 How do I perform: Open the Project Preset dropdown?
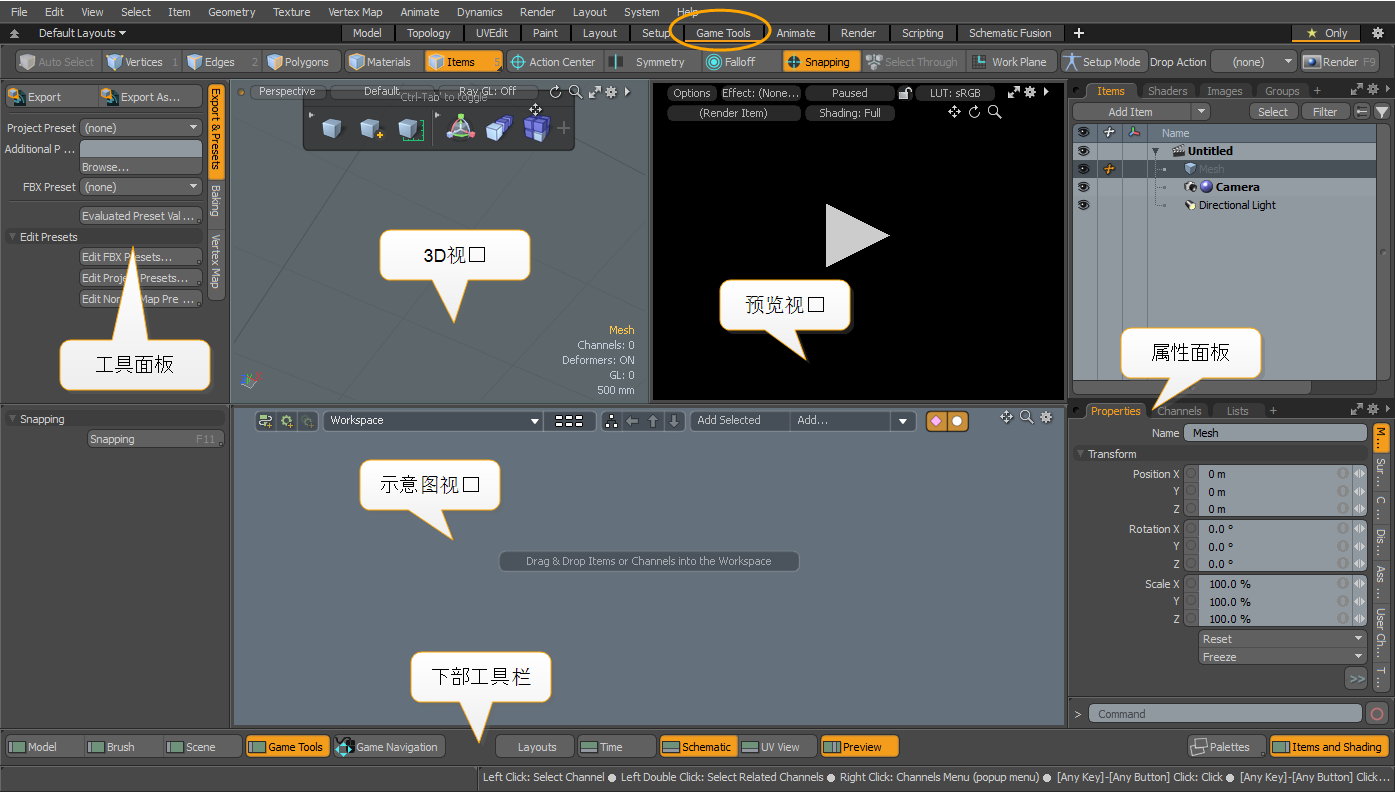(x=141, y=128)
